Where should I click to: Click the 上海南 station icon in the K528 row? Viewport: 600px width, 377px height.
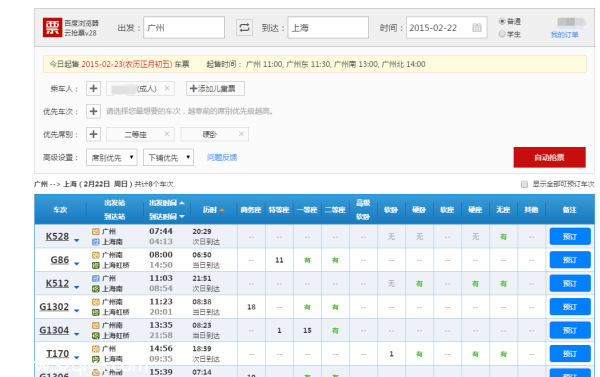96,242
